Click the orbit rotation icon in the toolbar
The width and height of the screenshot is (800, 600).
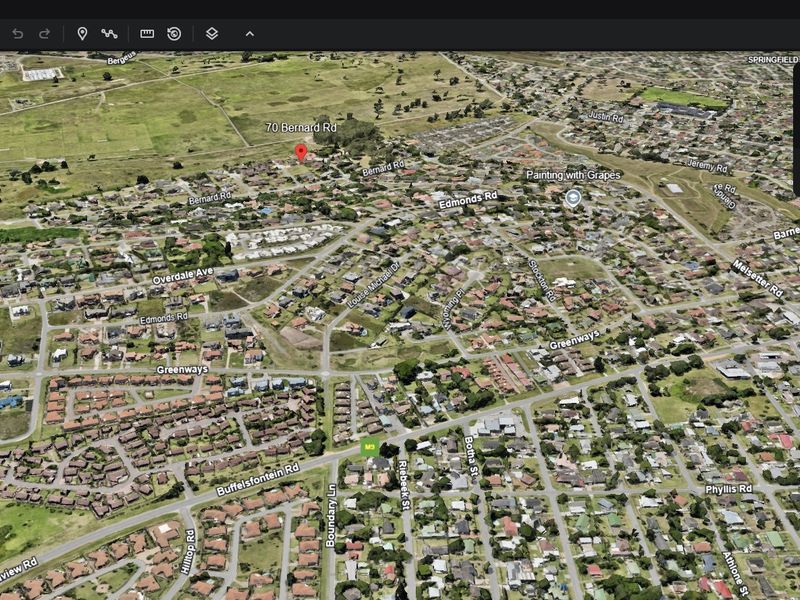coord(173,33)
